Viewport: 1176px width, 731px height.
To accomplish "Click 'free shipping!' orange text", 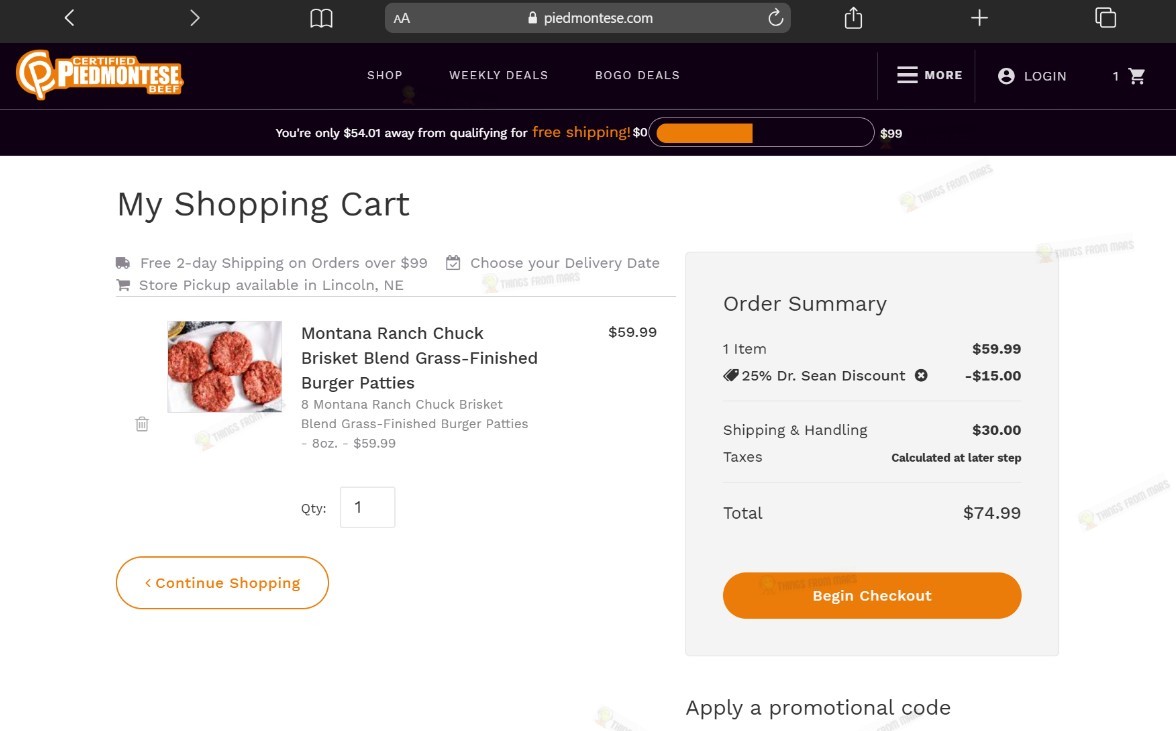I will 581,132.
